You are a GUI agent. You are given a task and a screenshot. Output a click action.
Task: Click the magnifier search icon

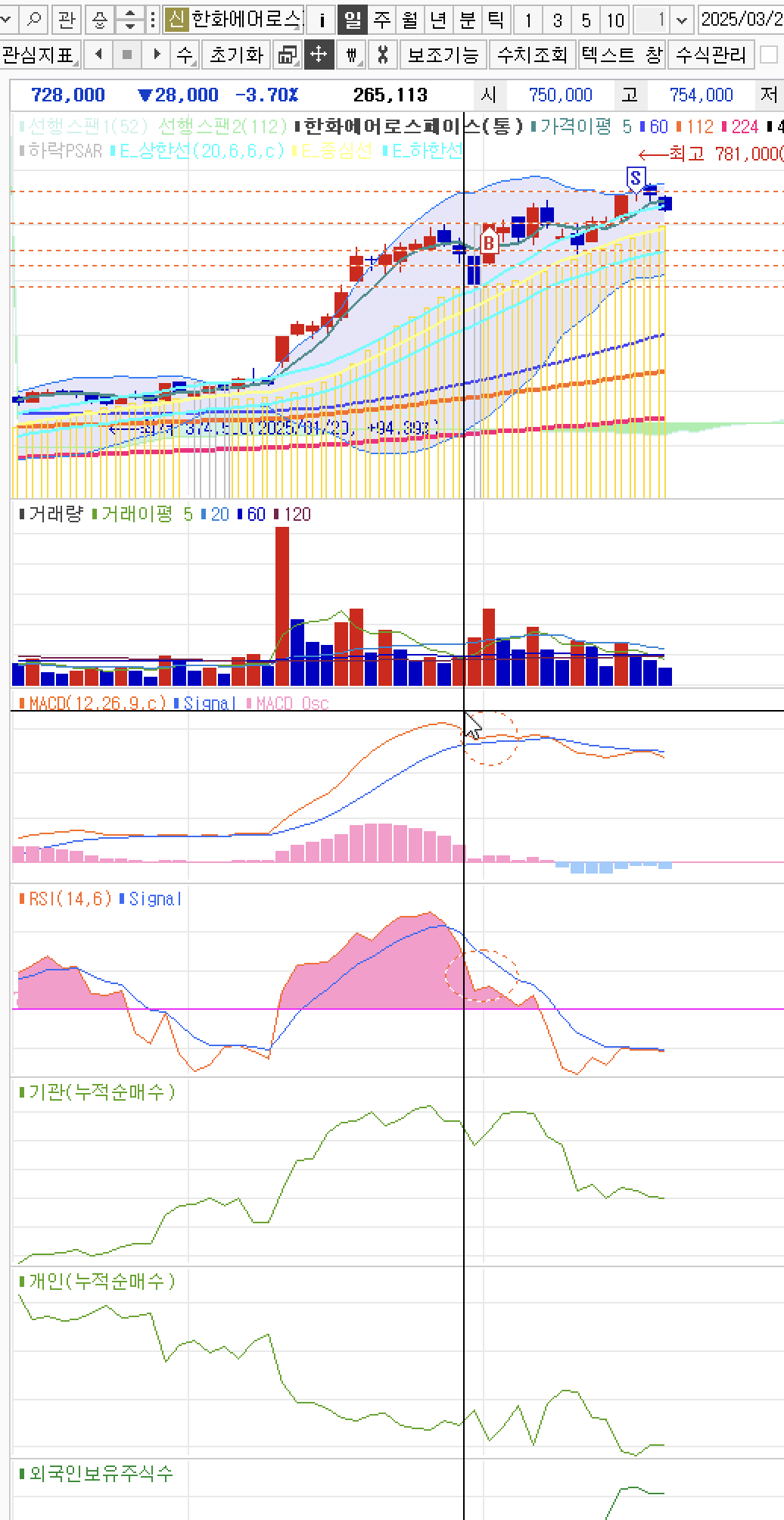coord(35,19)
